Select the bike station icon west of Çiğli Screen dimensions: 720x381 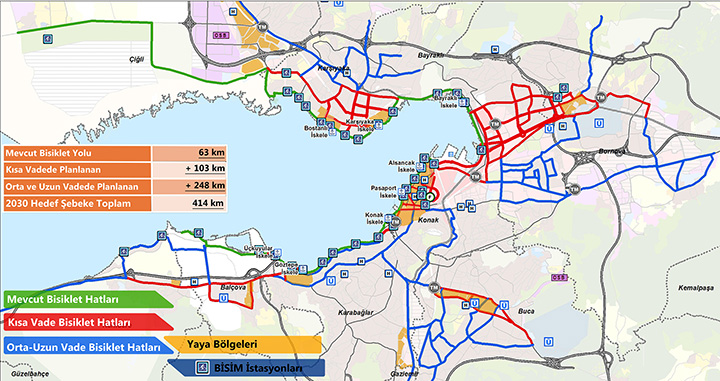coord(48,39)
